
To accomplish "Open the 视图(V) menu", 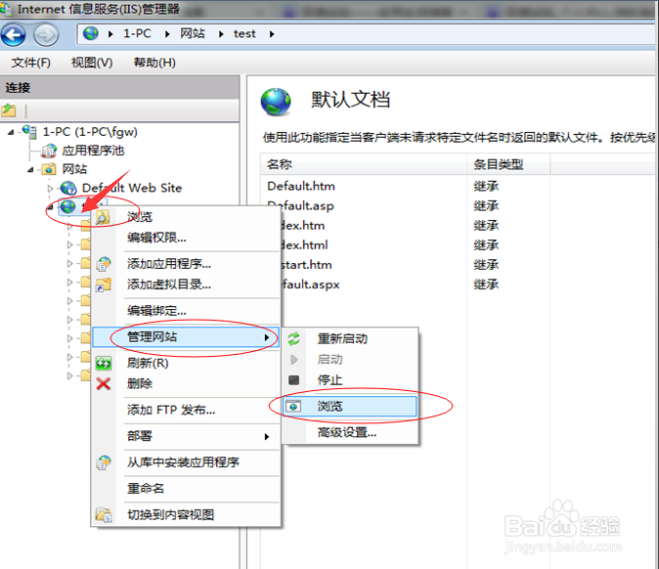I will 92,63.
